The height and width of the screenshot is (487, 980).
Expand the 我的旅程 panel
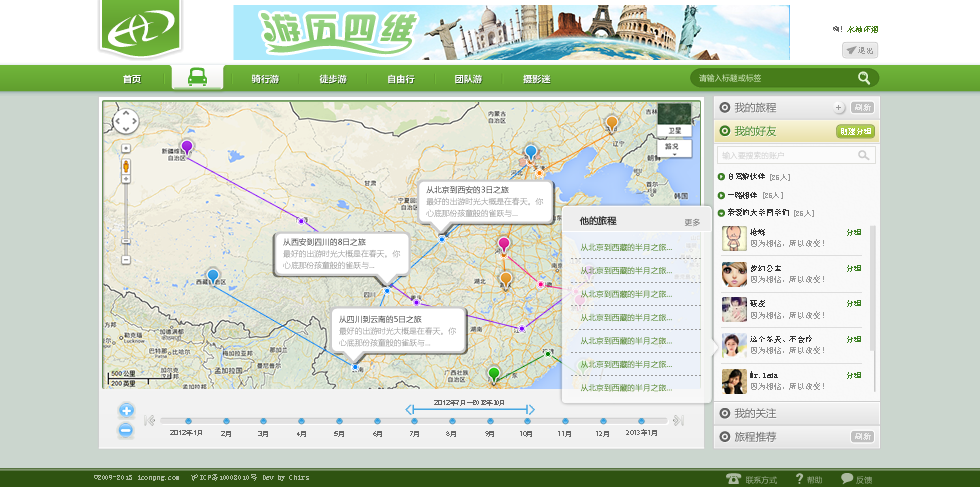[755, 108]
